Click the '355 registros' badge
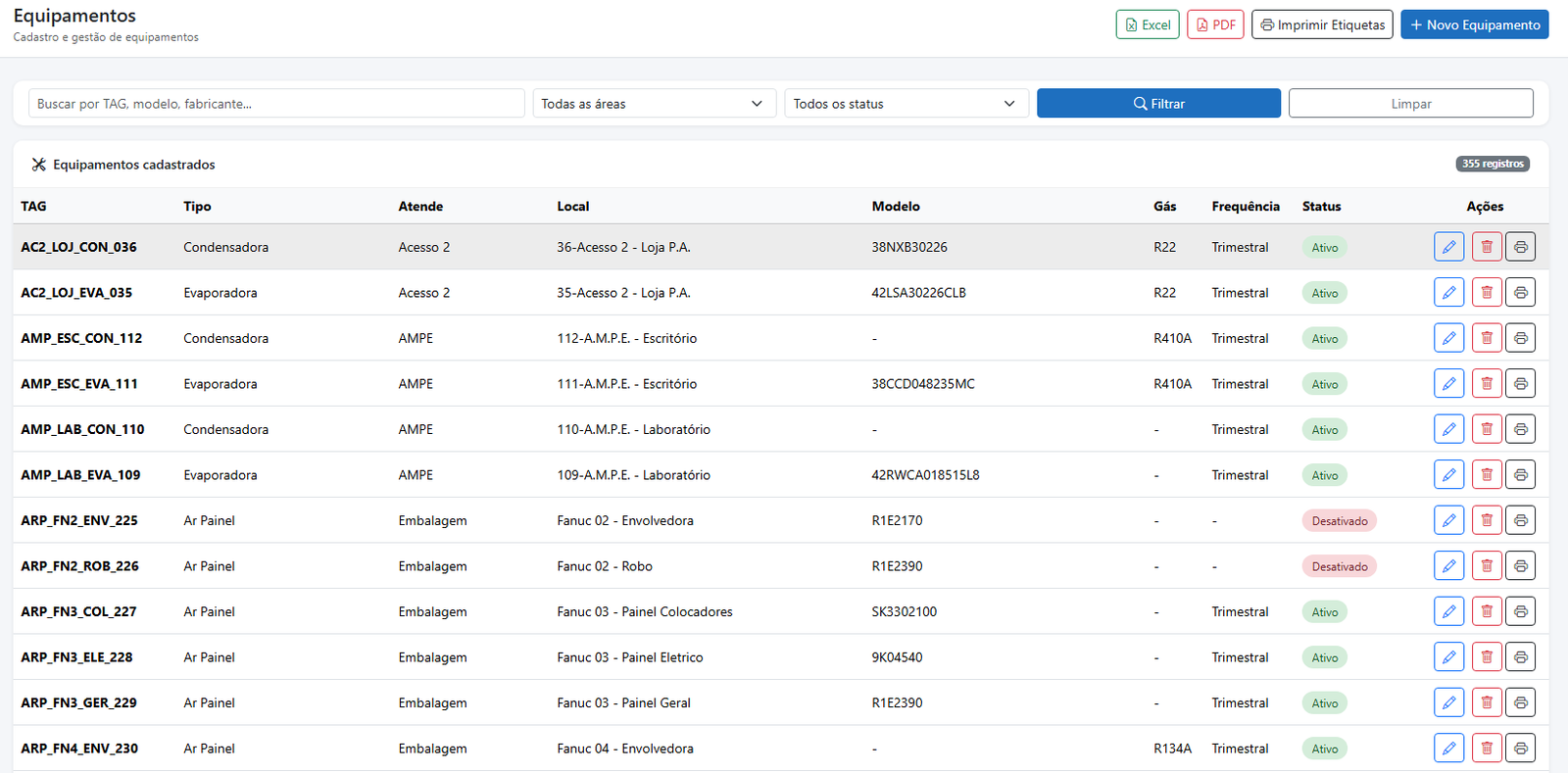 click(x=1493, y=164)
